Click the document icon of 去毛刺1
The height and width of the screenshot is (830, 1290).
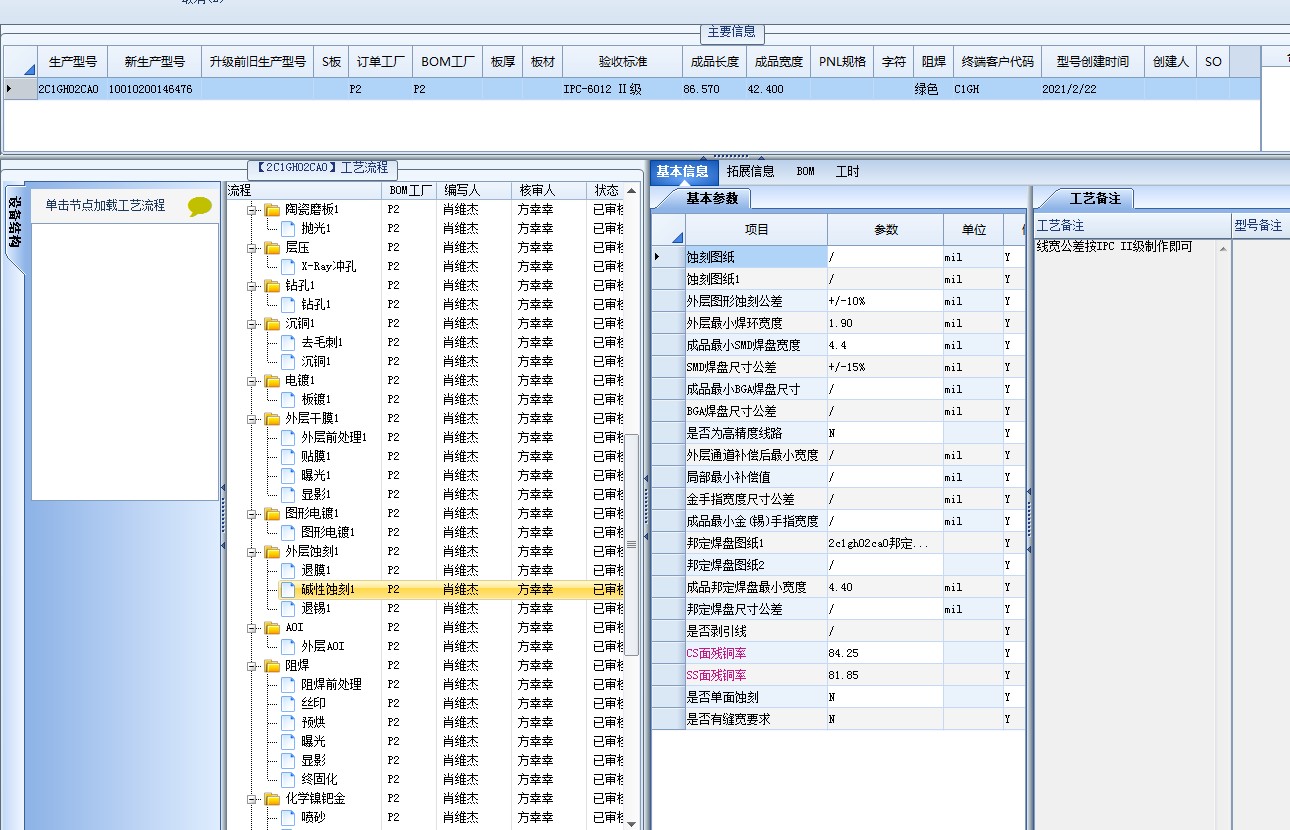pos(288,343)
